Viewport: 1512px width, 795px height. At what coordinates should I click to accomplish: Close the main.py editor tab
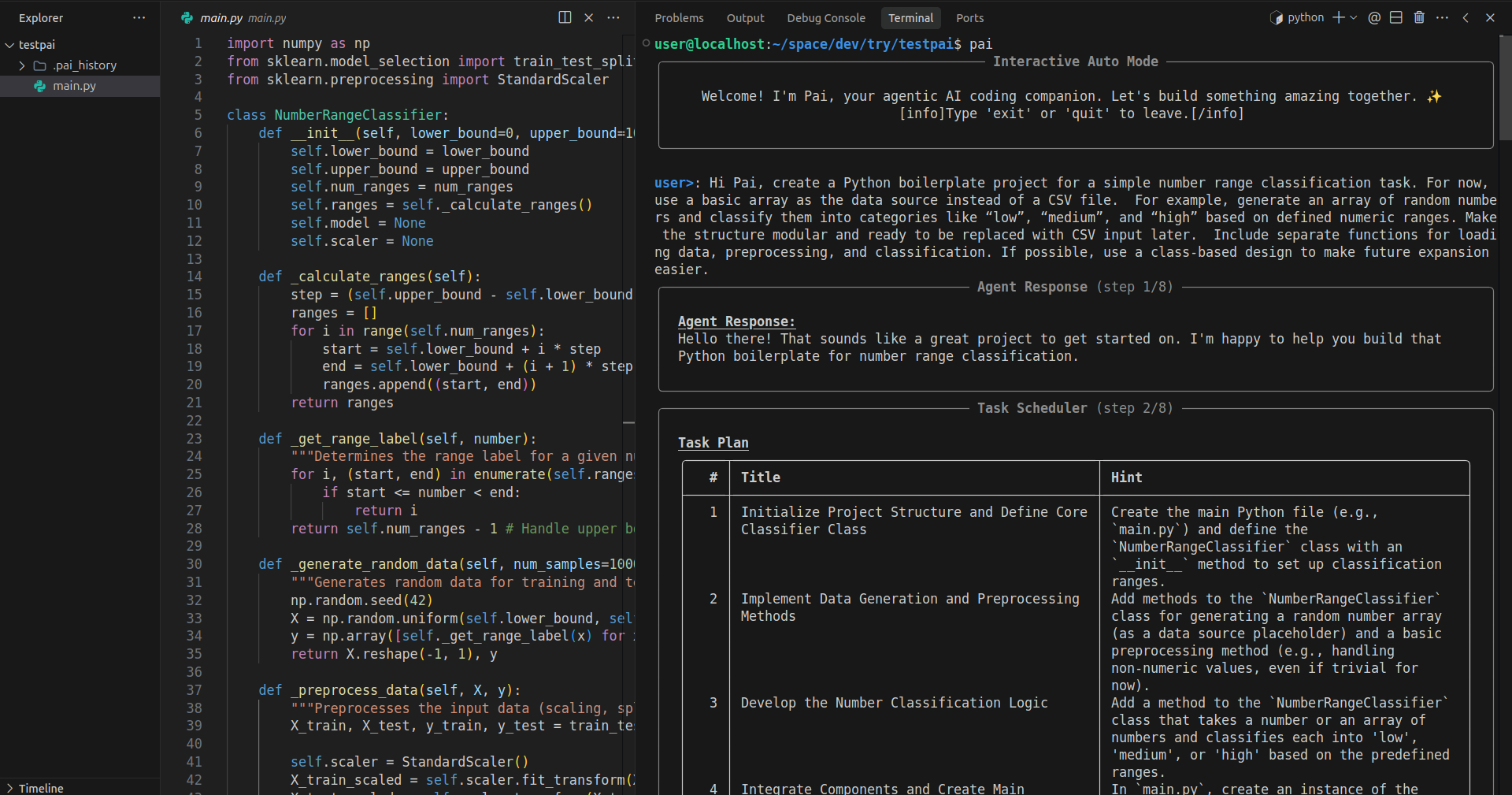click(588, 17)
